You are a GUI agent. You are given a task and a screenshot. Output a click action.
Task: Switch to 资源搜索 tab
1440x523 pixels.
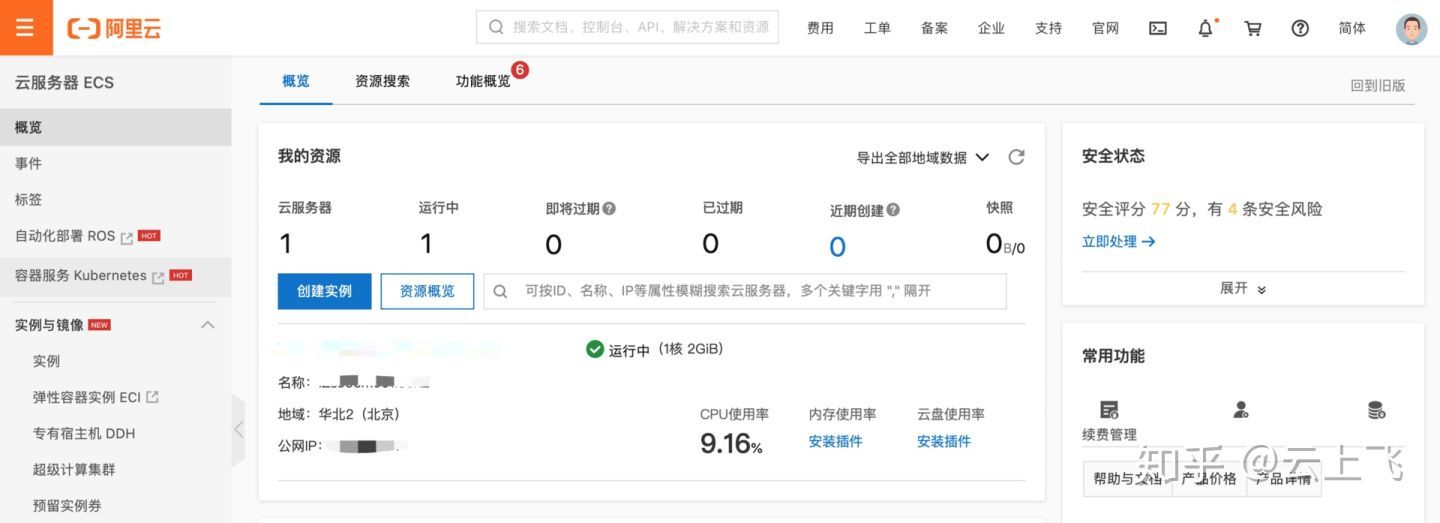coord(382,81)
